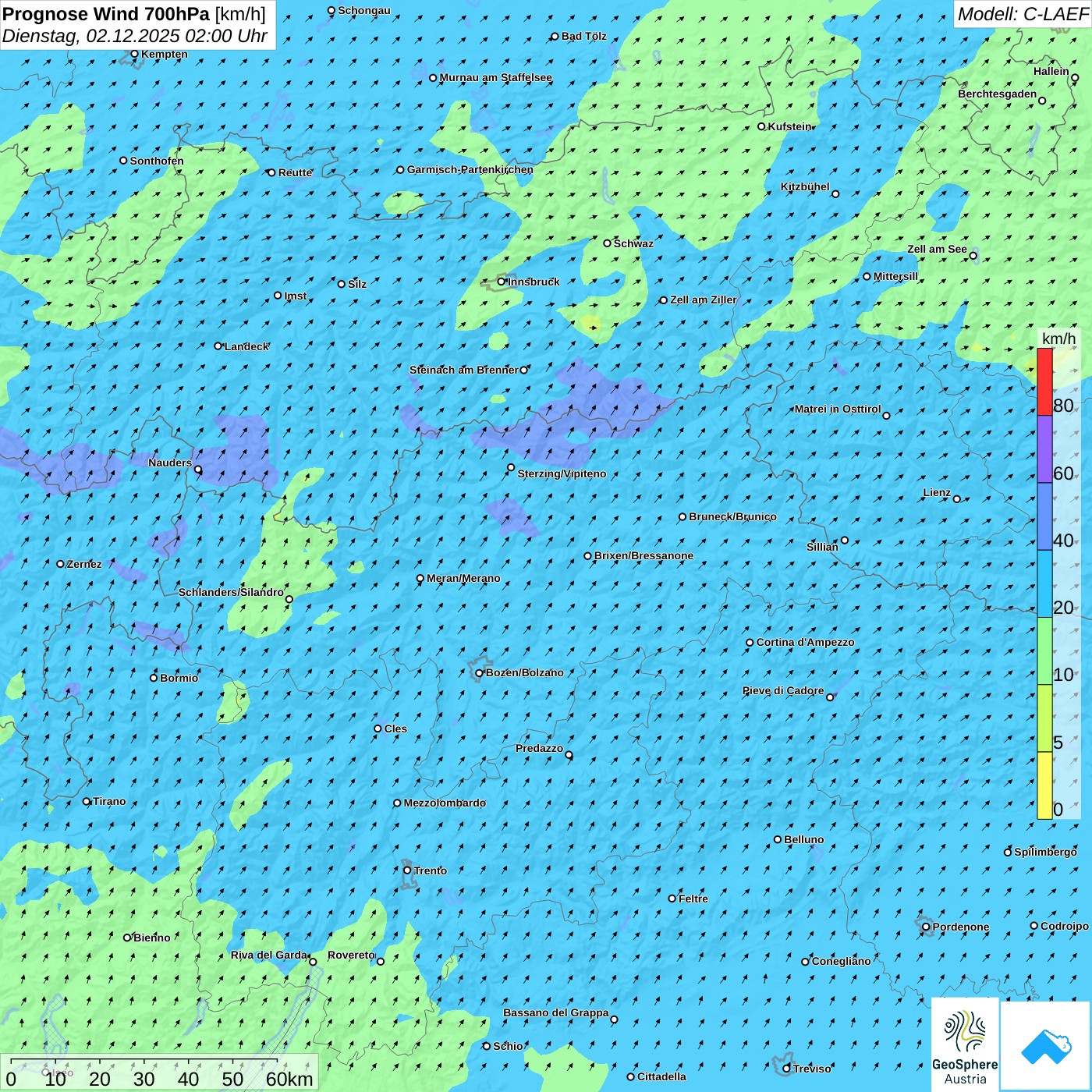
Task: Click the 'Bad Tölz' town label
Action: coord(583,36)
